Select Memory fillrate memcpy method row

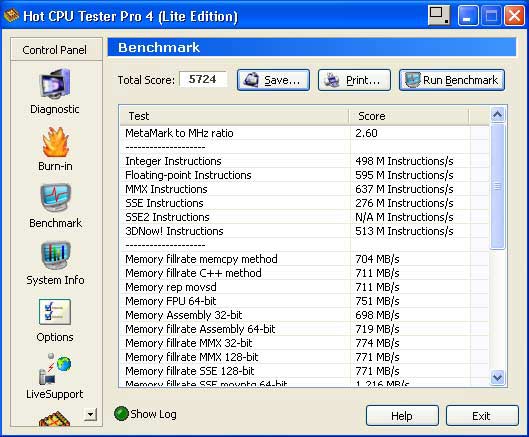tap(304, 259)
